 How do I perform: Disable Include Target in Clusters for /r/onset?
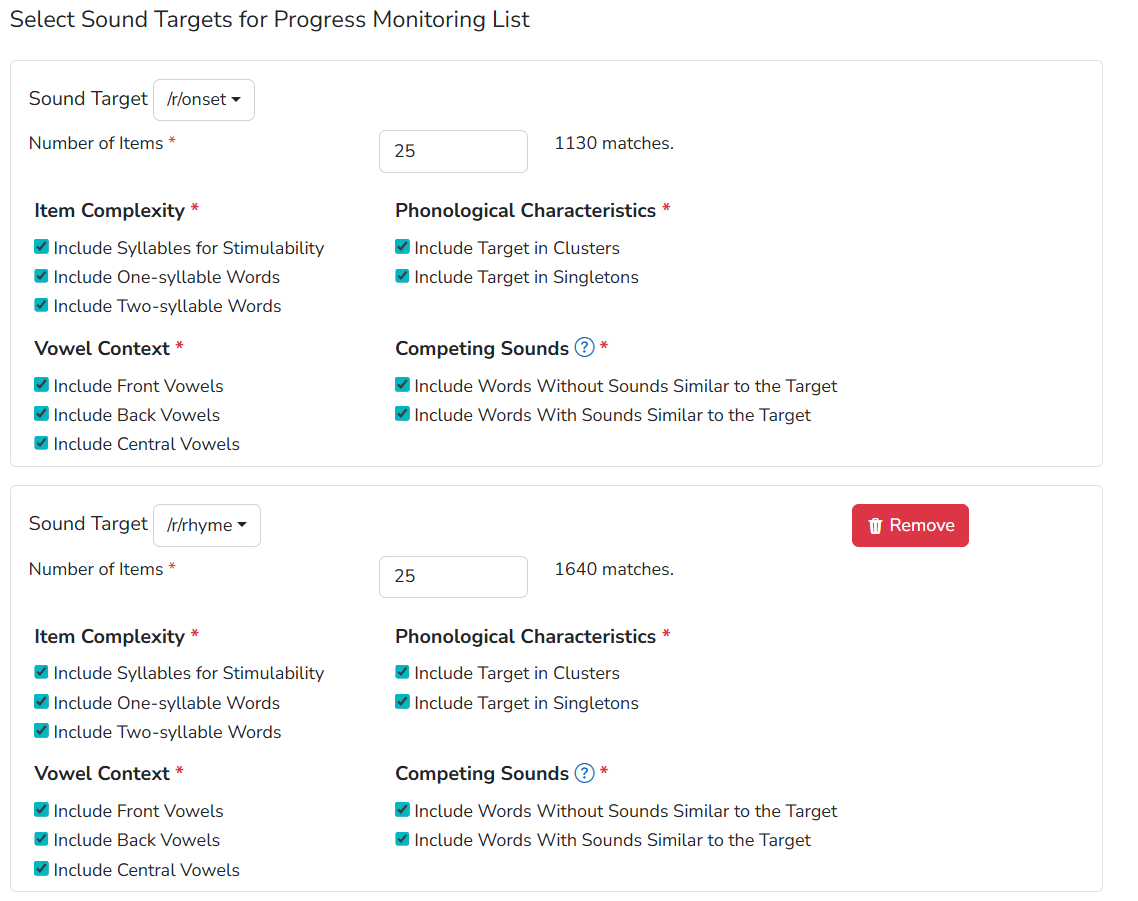coord(402,246)
